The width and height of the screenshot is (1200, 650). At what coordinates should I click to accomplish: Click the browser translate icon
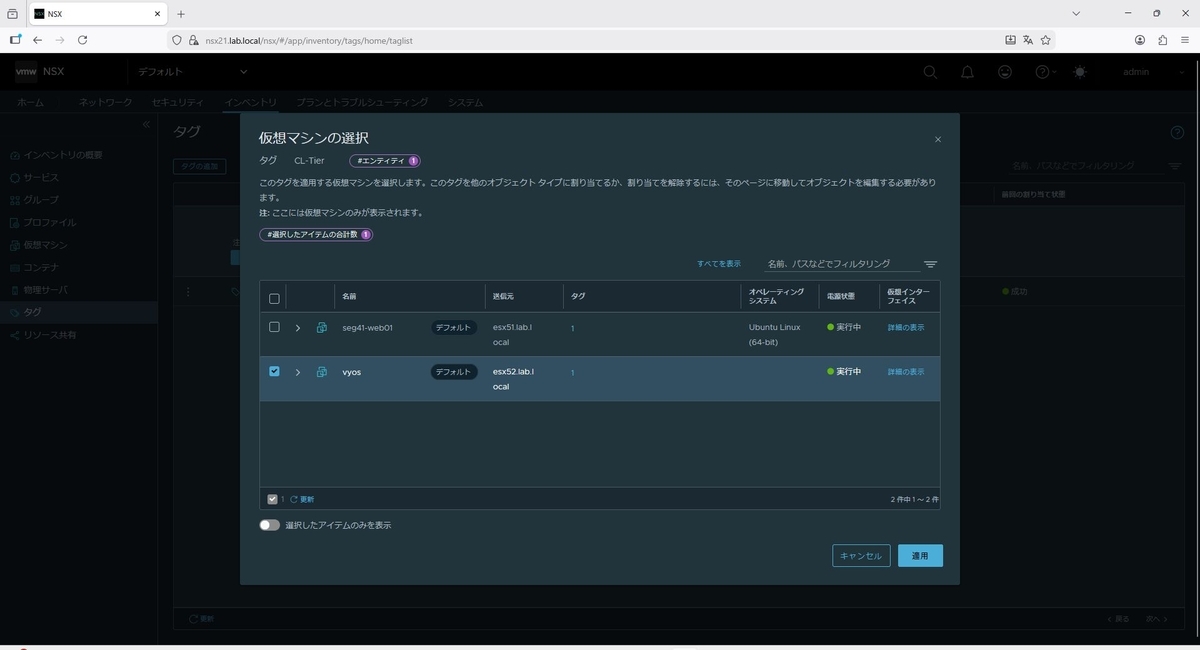[x=1028, y=40]
